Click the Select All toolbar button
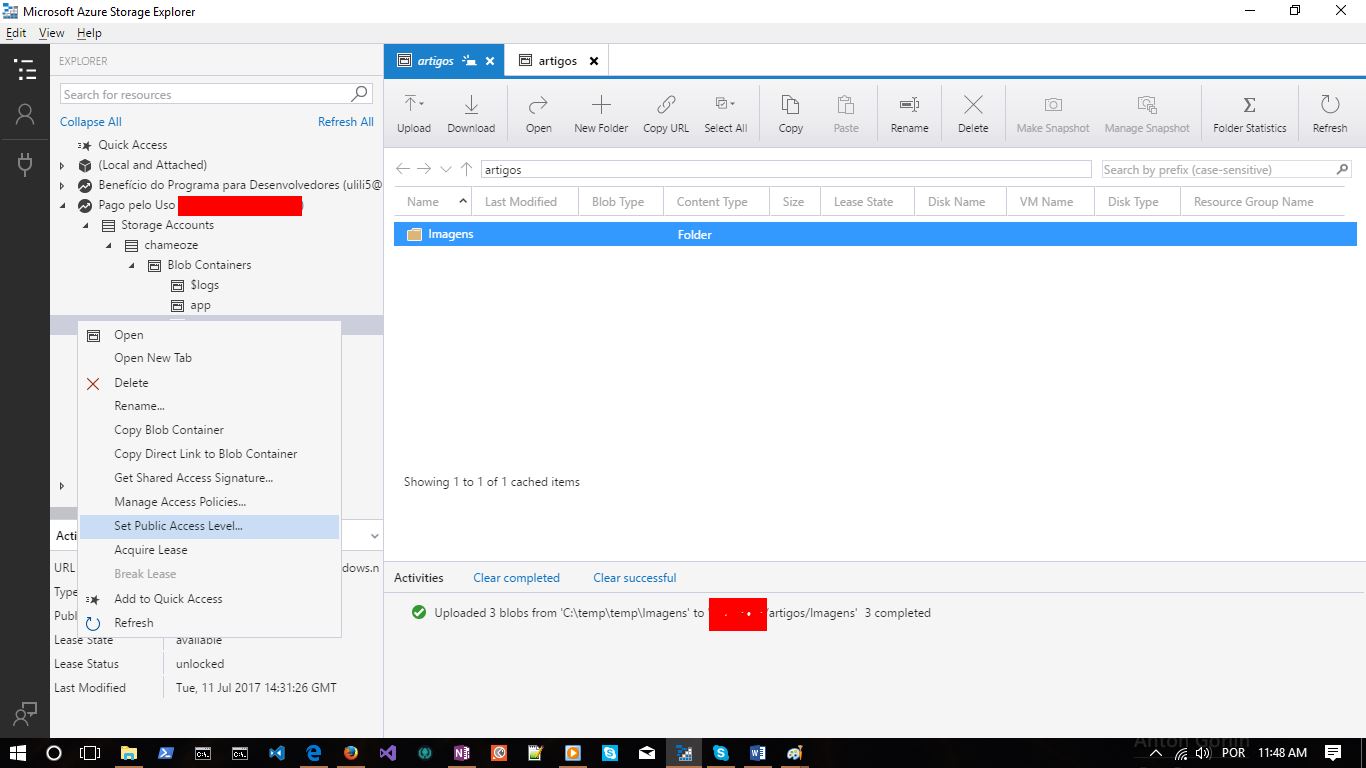The image size is (1366, 768). click(726, 114)
